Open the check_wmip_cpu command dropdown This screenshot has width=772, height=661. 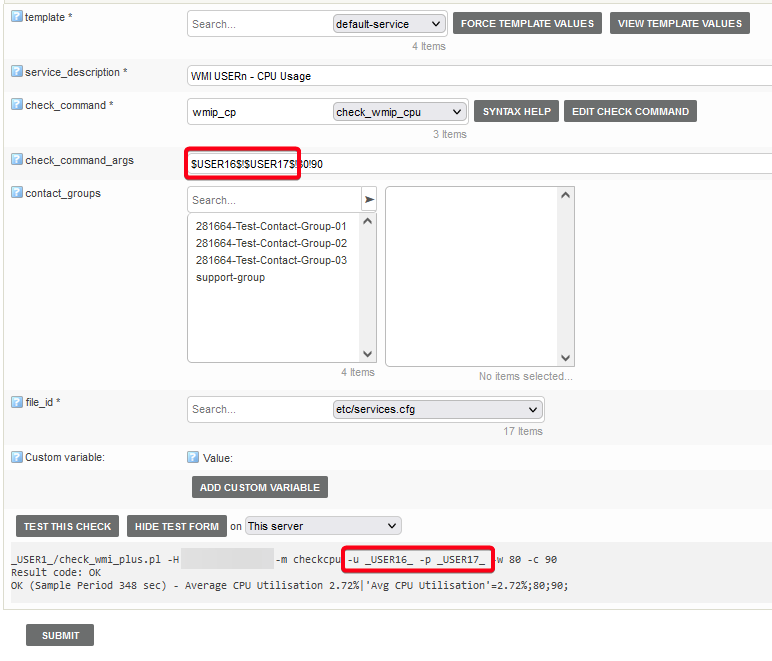(399, 112)
